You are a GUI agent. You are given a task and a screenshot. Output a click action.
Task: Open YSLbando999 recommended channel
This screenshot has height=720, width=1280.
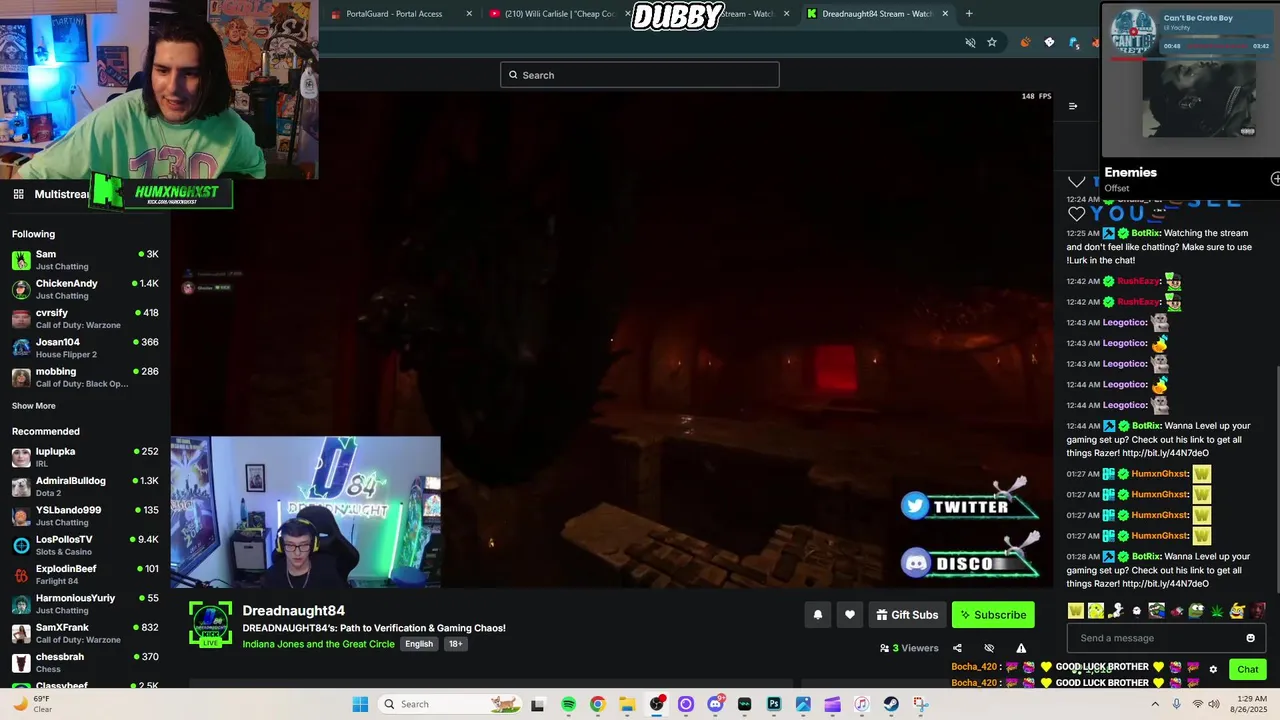tap(85, 516)
